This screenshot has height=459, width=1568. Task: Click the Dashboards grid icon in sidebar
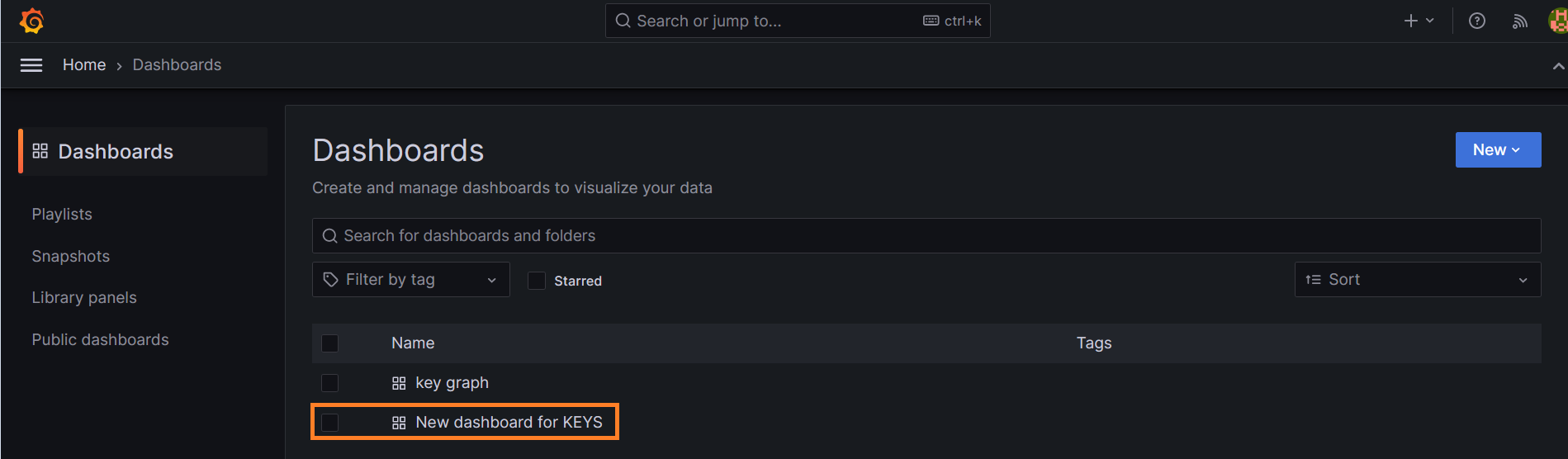[x=40, y=151]
